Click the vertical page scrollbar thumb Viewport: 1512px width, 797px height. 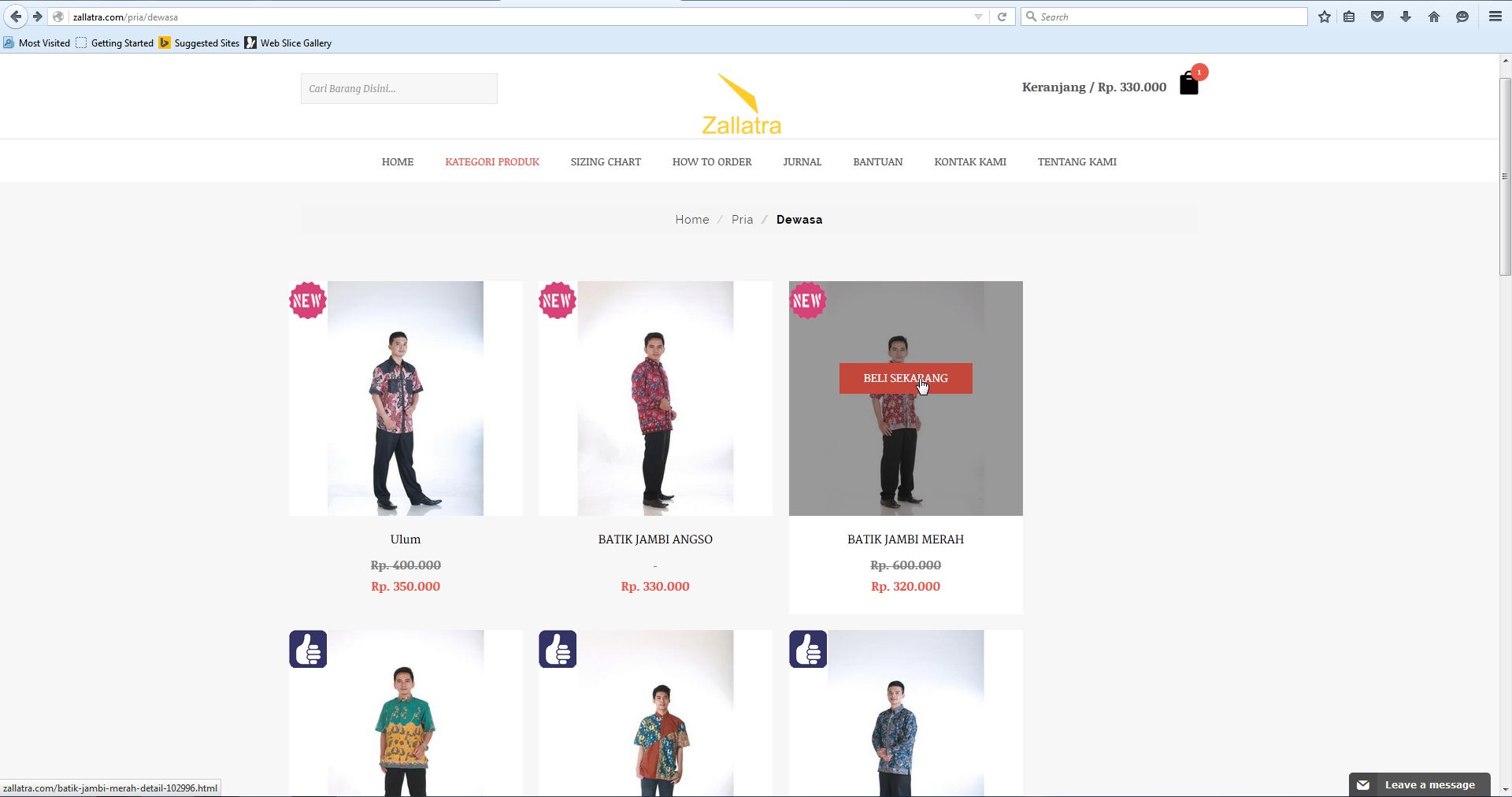pos(1505,176)
